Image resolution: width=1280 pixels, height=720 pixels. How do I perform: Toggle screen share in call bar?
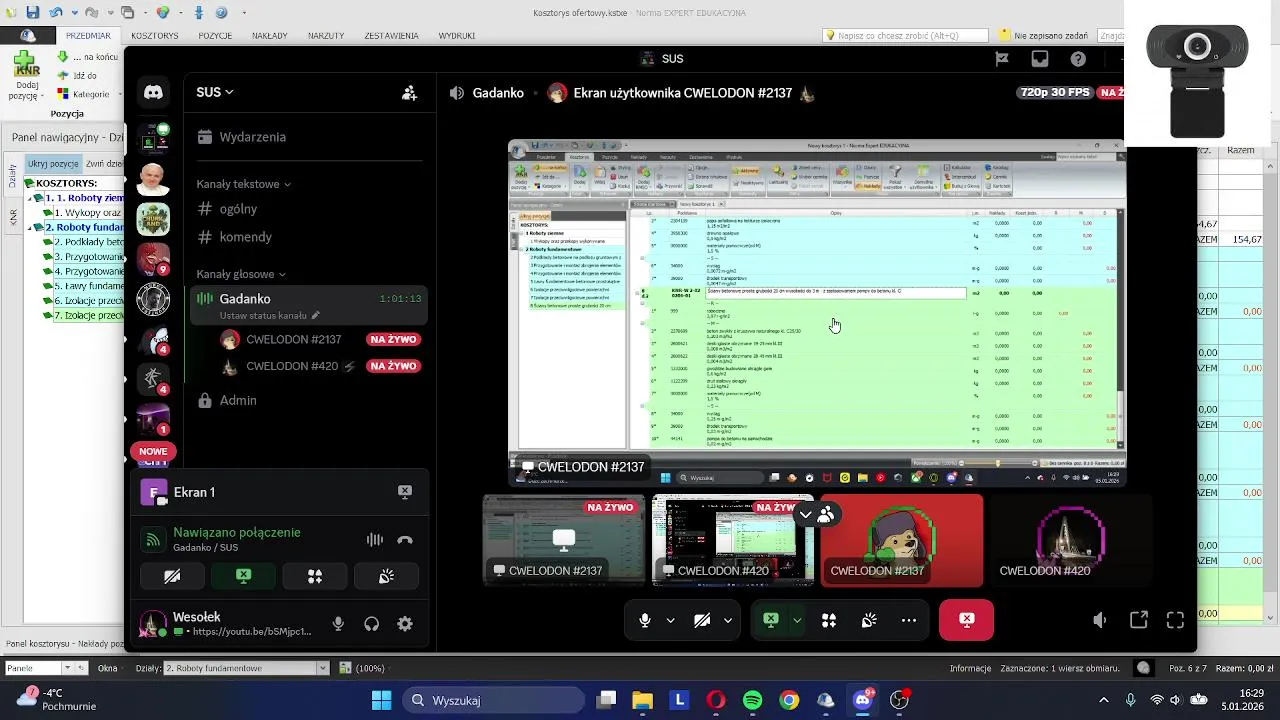771,620
